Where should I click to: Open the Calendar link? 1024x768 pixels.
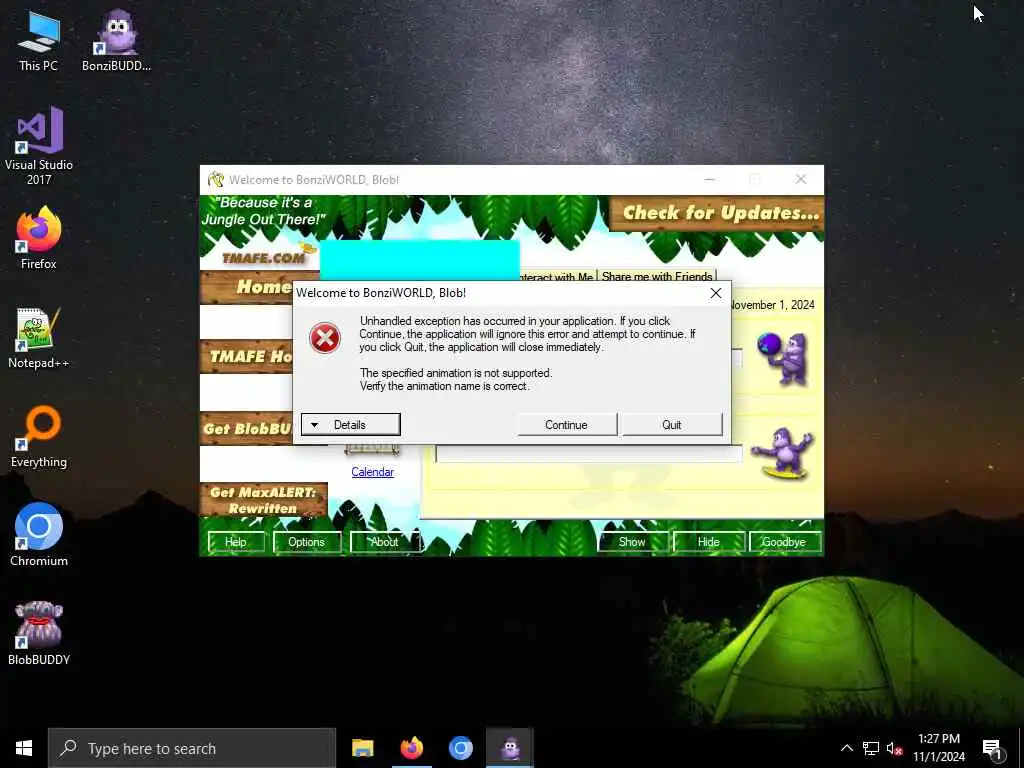(372, 472)
